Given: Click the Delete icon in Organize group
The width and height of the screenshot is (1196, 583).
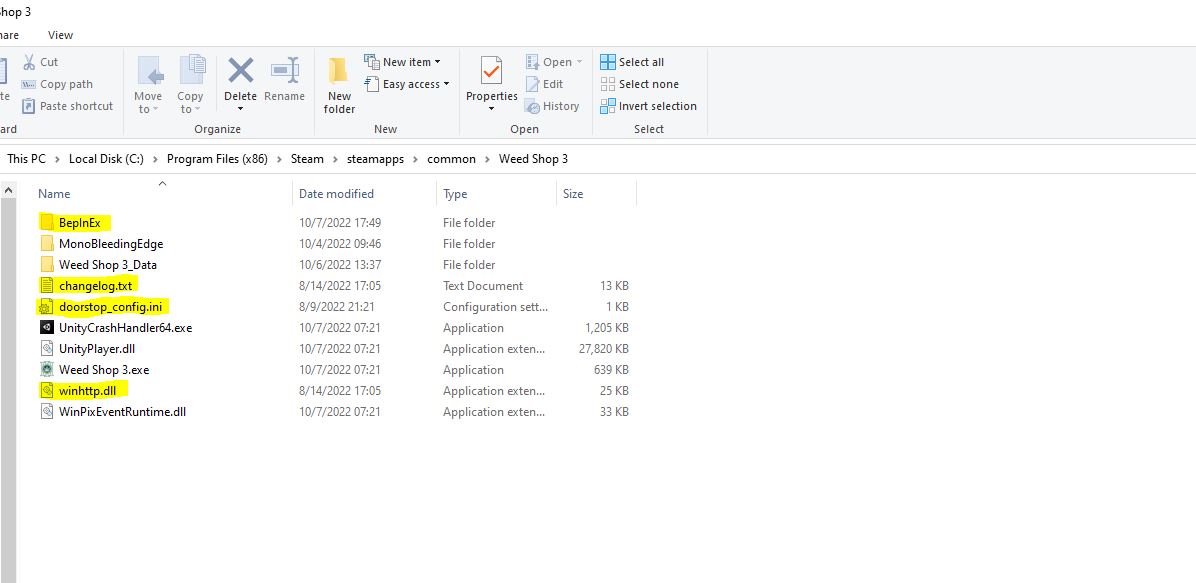Looking at the screenshot, I should coord(240,71).
